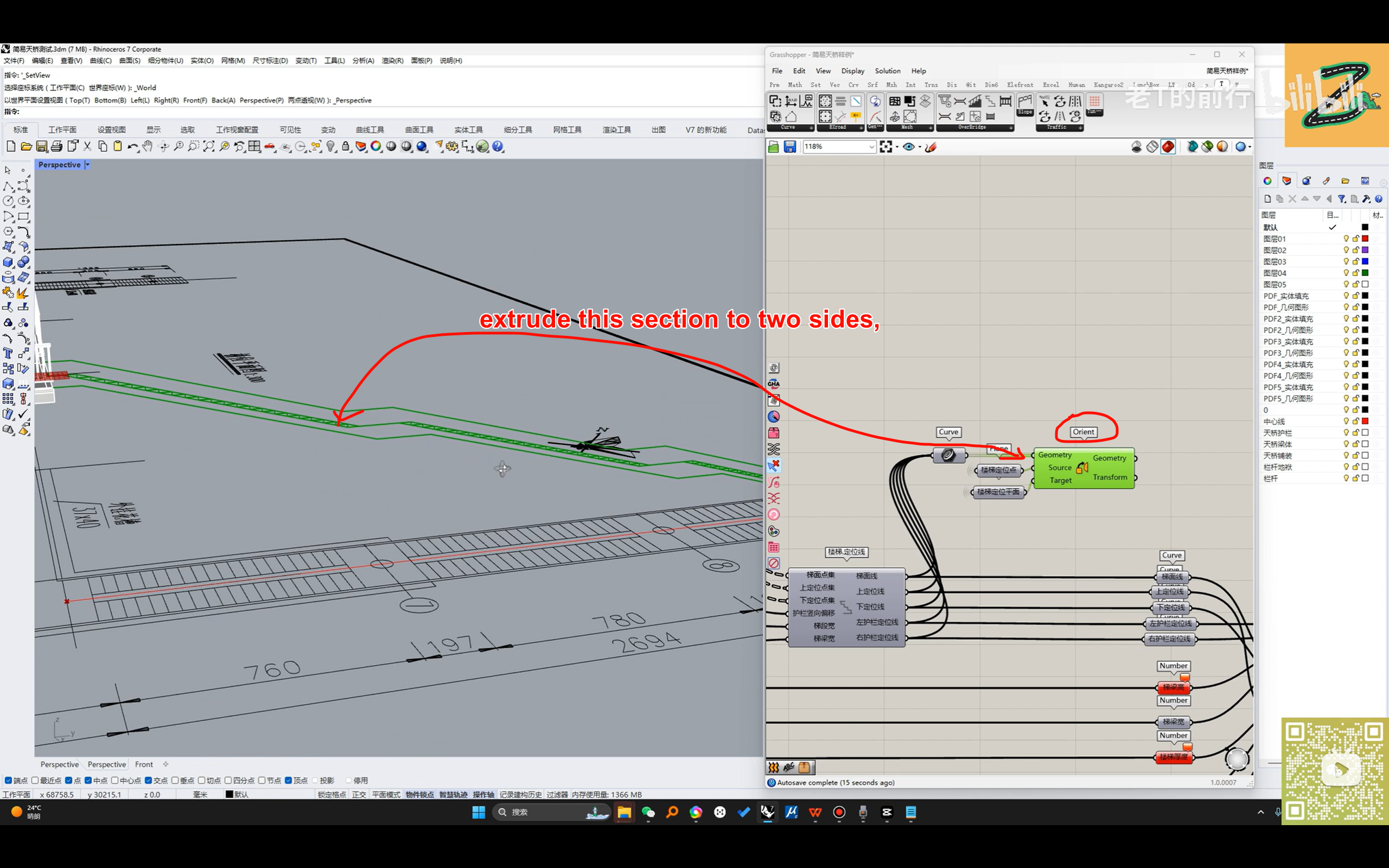Click the Grasshopper save file icon

click(790, 147)
